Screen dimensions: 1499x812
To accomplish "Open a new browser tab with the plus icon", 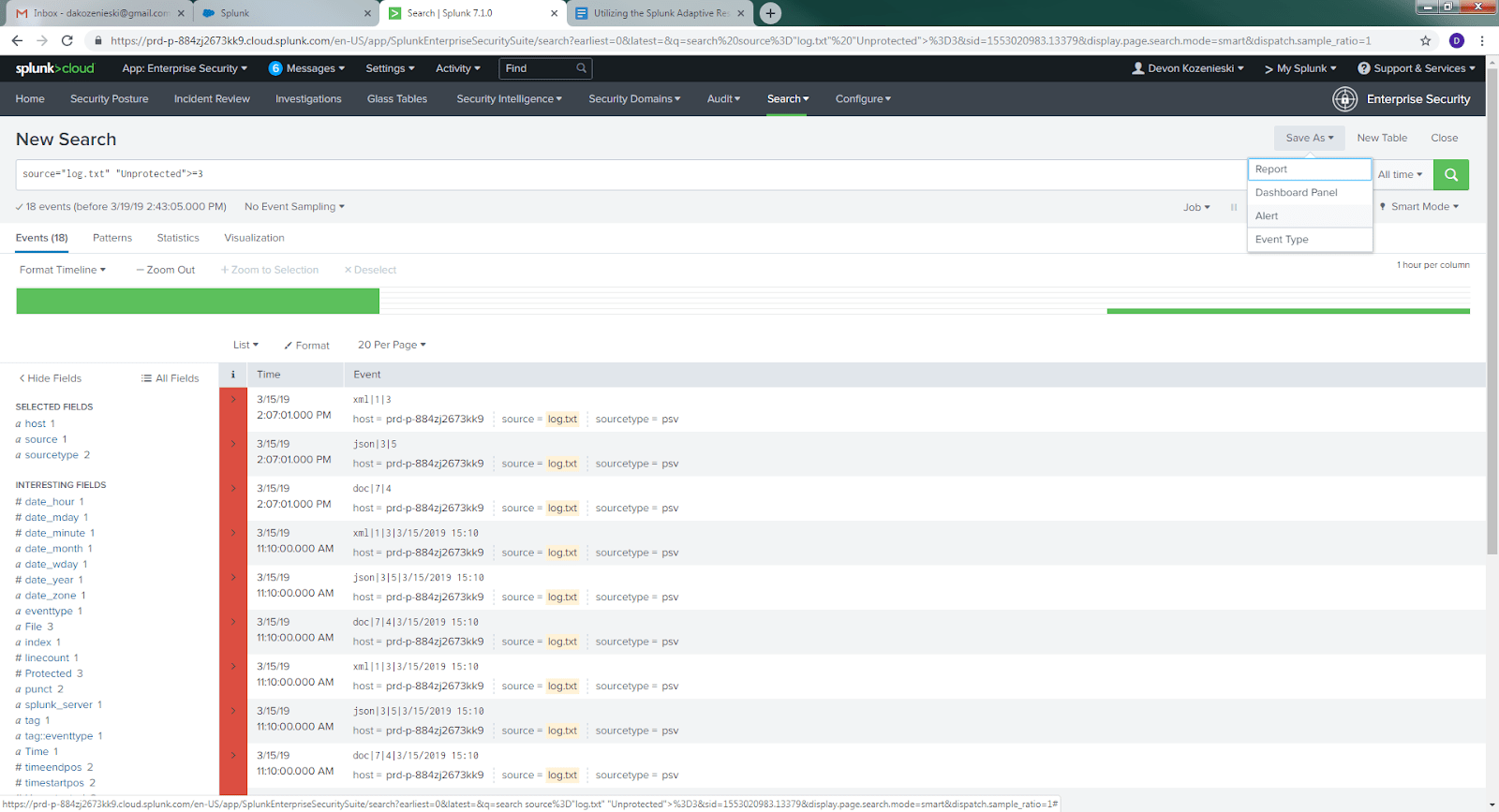I will 770,13.
